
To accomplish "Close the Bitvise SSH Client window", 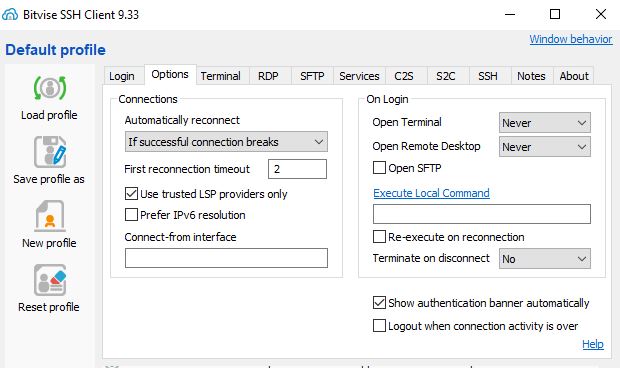I will click(601, 15).
